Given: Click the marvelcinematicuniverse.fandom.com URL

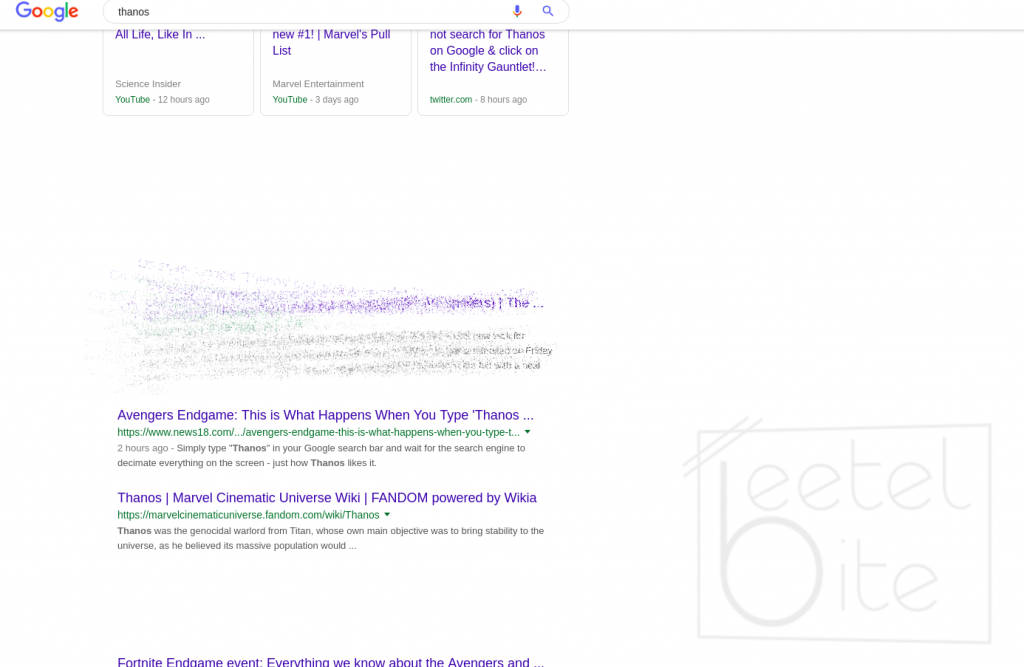Looking at the screenshot, I should coord(248,515).
